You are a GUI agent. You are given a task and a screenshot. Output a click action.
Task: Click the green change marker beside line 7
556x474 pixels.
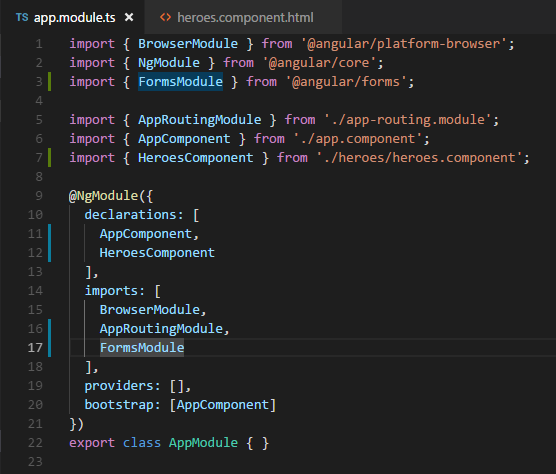point(50,158)
